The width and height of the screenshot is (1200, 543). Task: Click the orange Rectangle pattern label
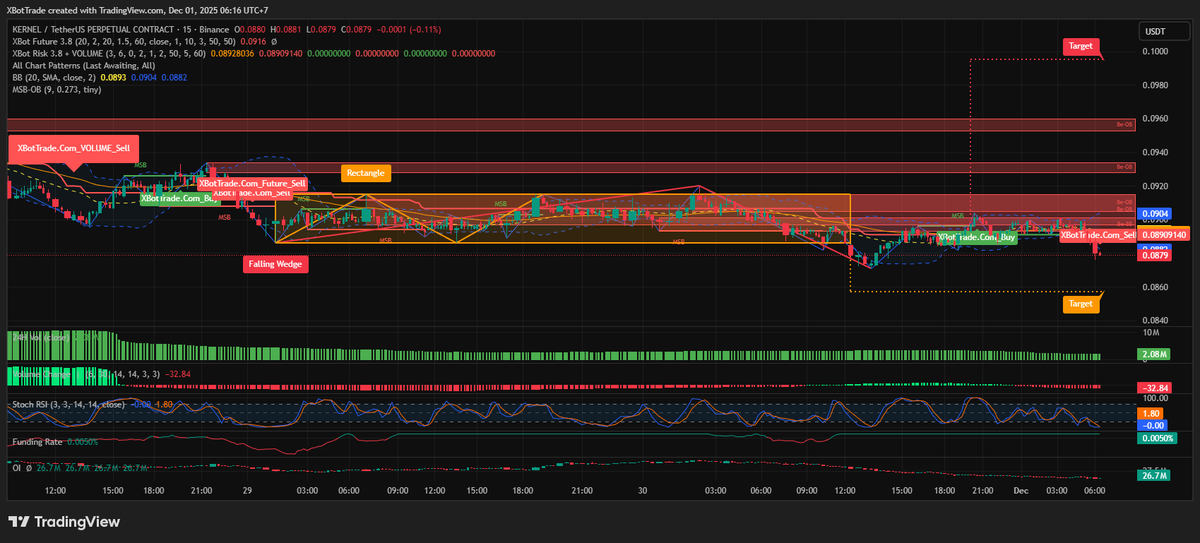[x=365, y=173]
